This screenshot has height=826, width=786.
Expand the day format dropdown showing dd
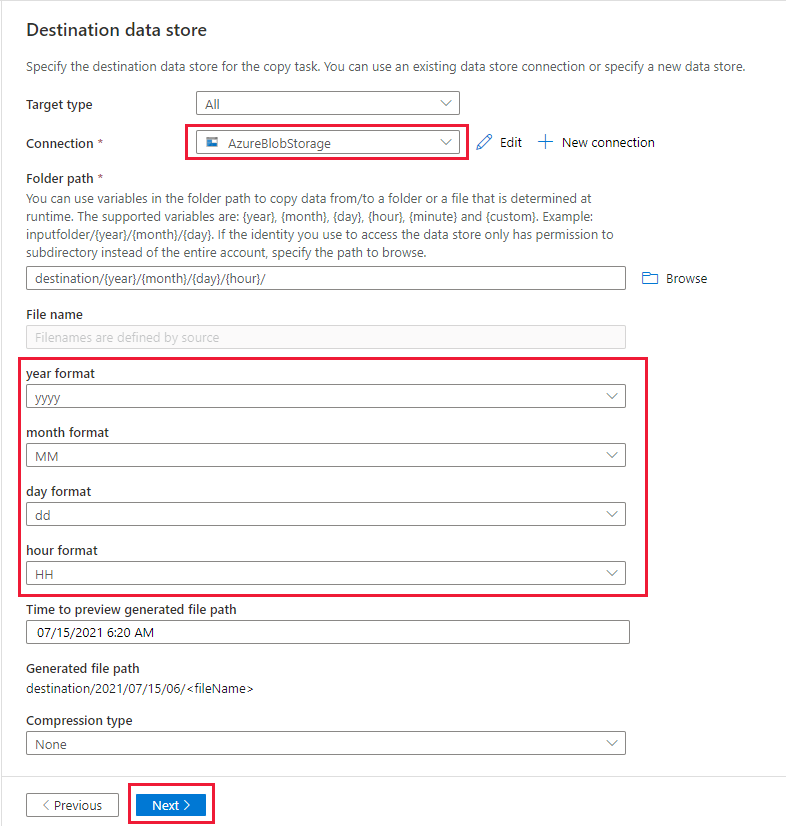pyautogui.click(x=325, y=514)
